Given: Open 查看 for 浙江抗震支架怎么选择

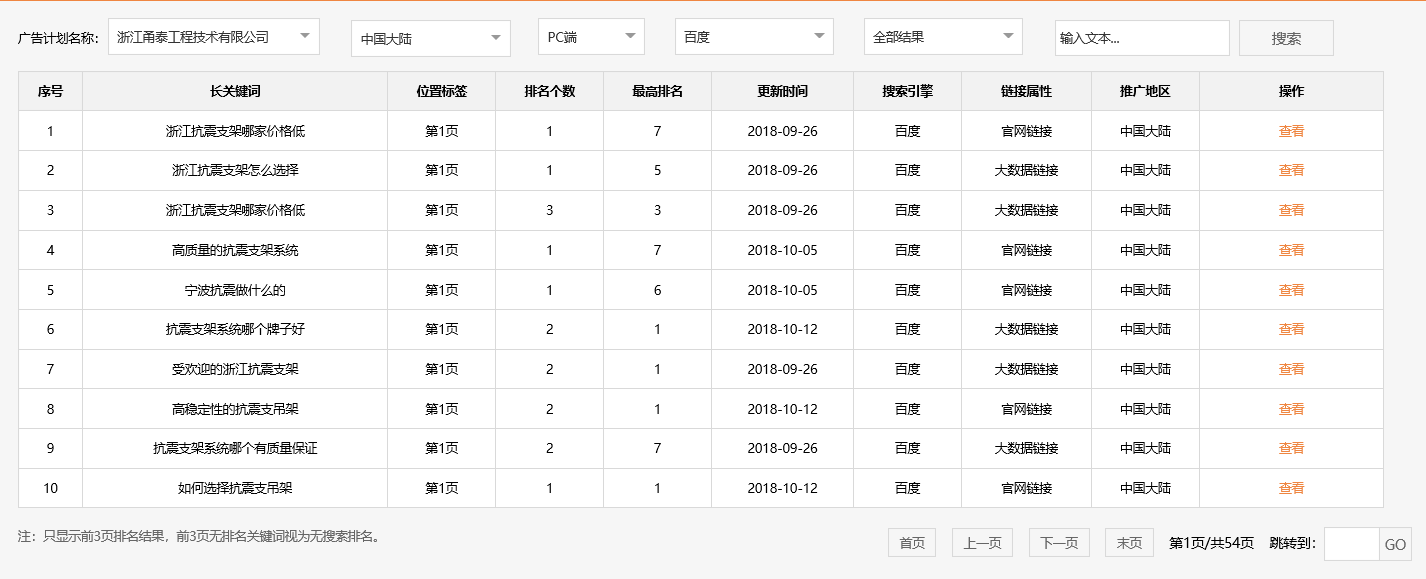Looking at the screenshot, I should [x=1291, y=170].
